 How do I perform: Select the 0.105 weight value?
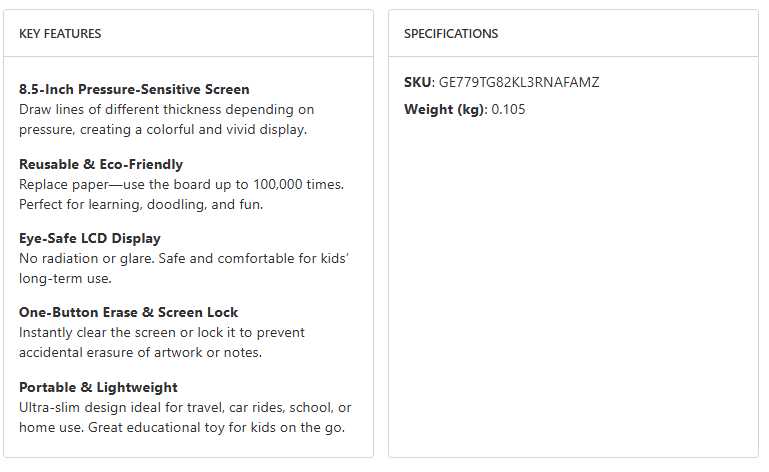(508, 109)
